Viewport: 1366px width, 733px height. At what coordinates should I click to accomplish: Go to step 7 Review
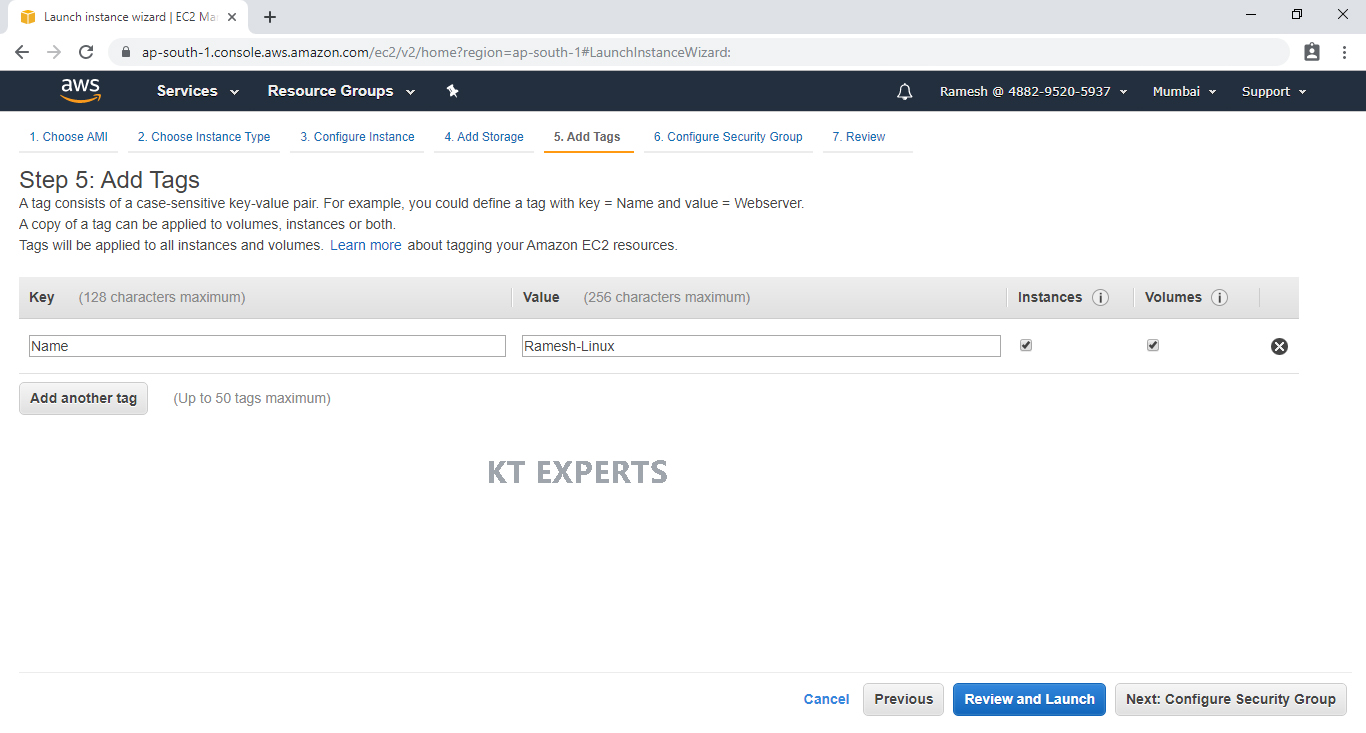coord(859,137)
